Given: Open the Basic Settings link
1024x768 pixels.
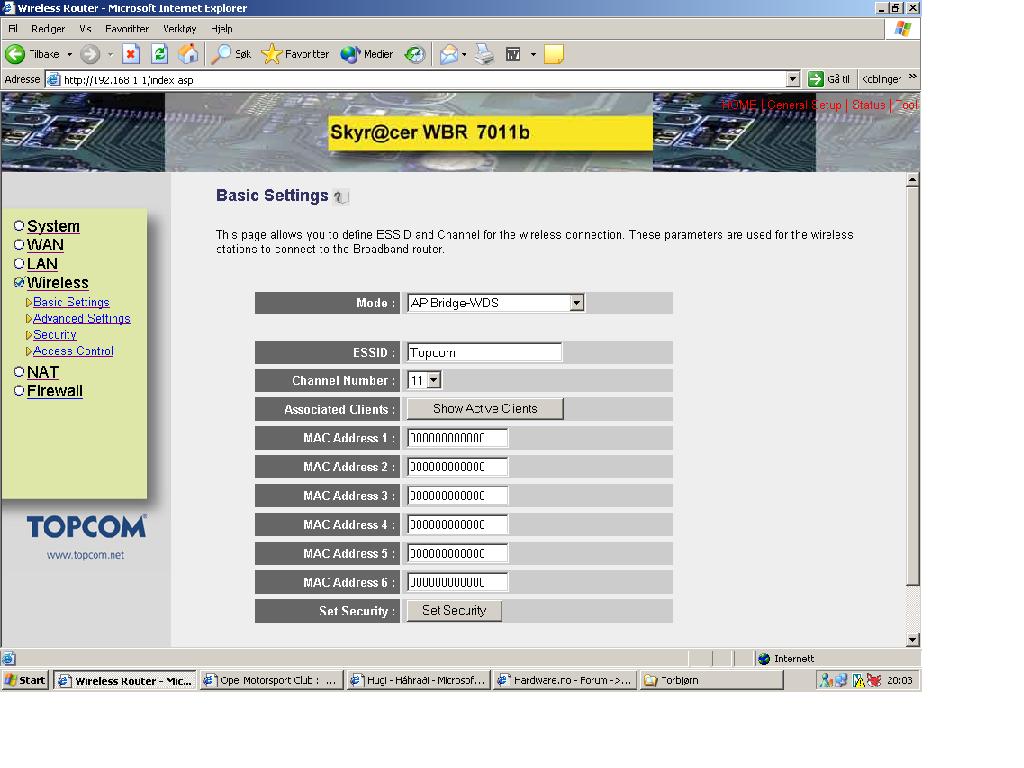Looking at the screenshot, I should (x=71, y=302).
